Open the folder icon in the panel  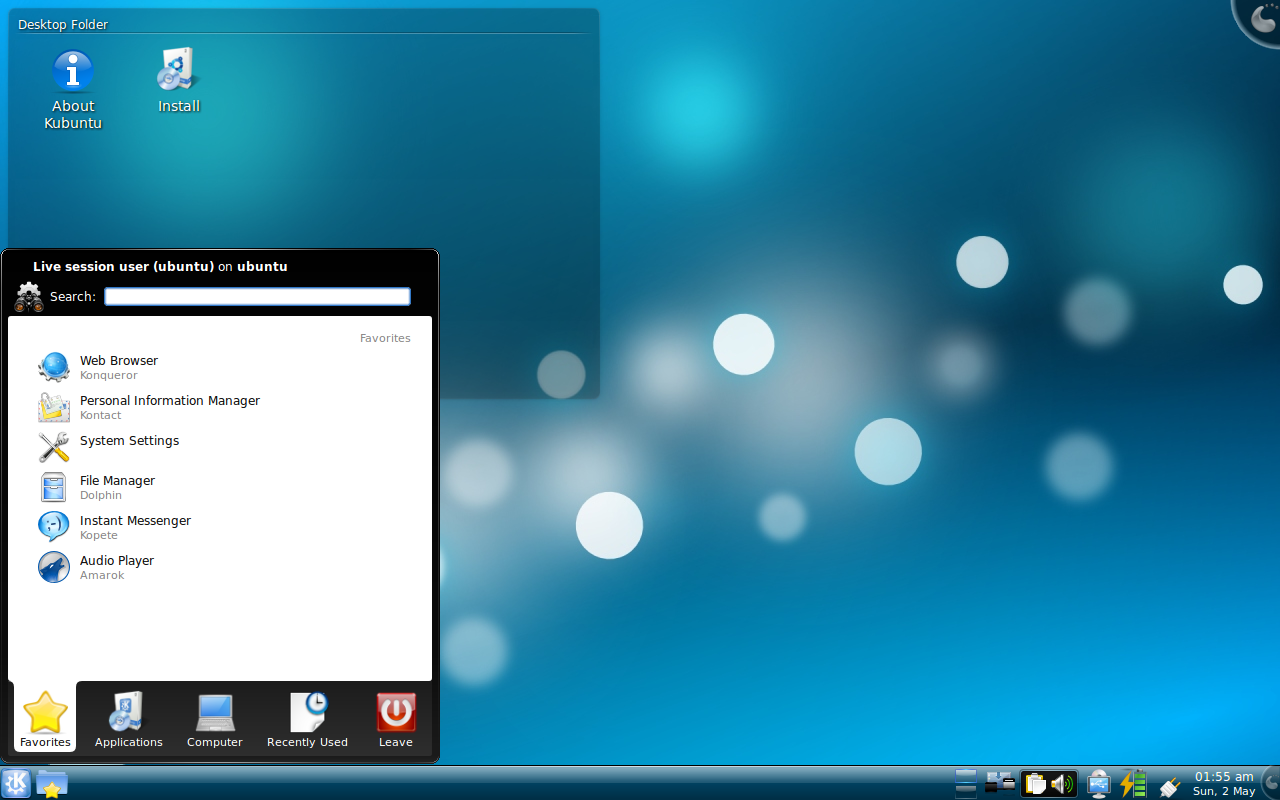pyautogui.click(x=52, y=783)
